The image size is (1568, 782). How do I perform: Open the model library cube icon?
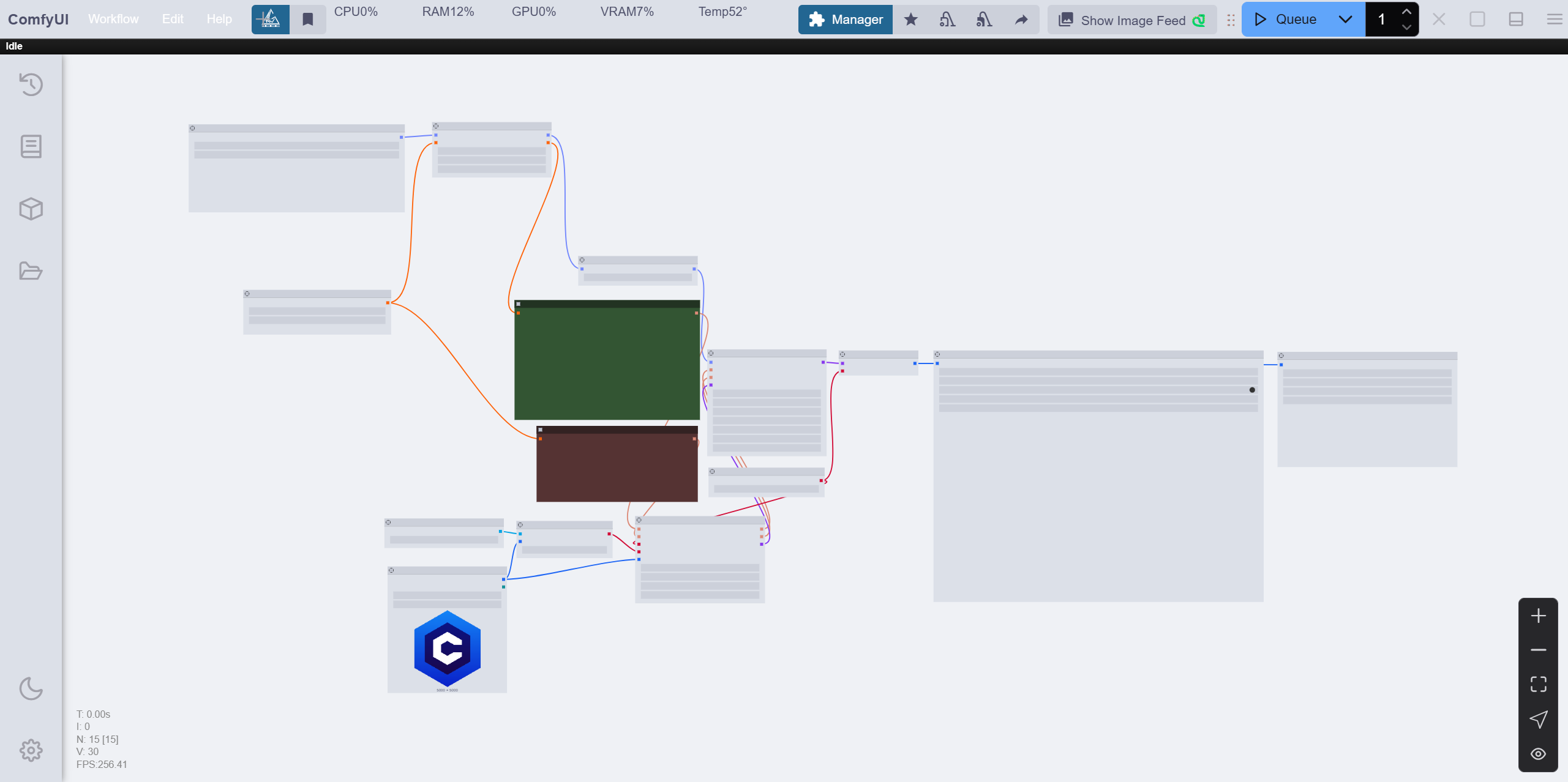31,209
